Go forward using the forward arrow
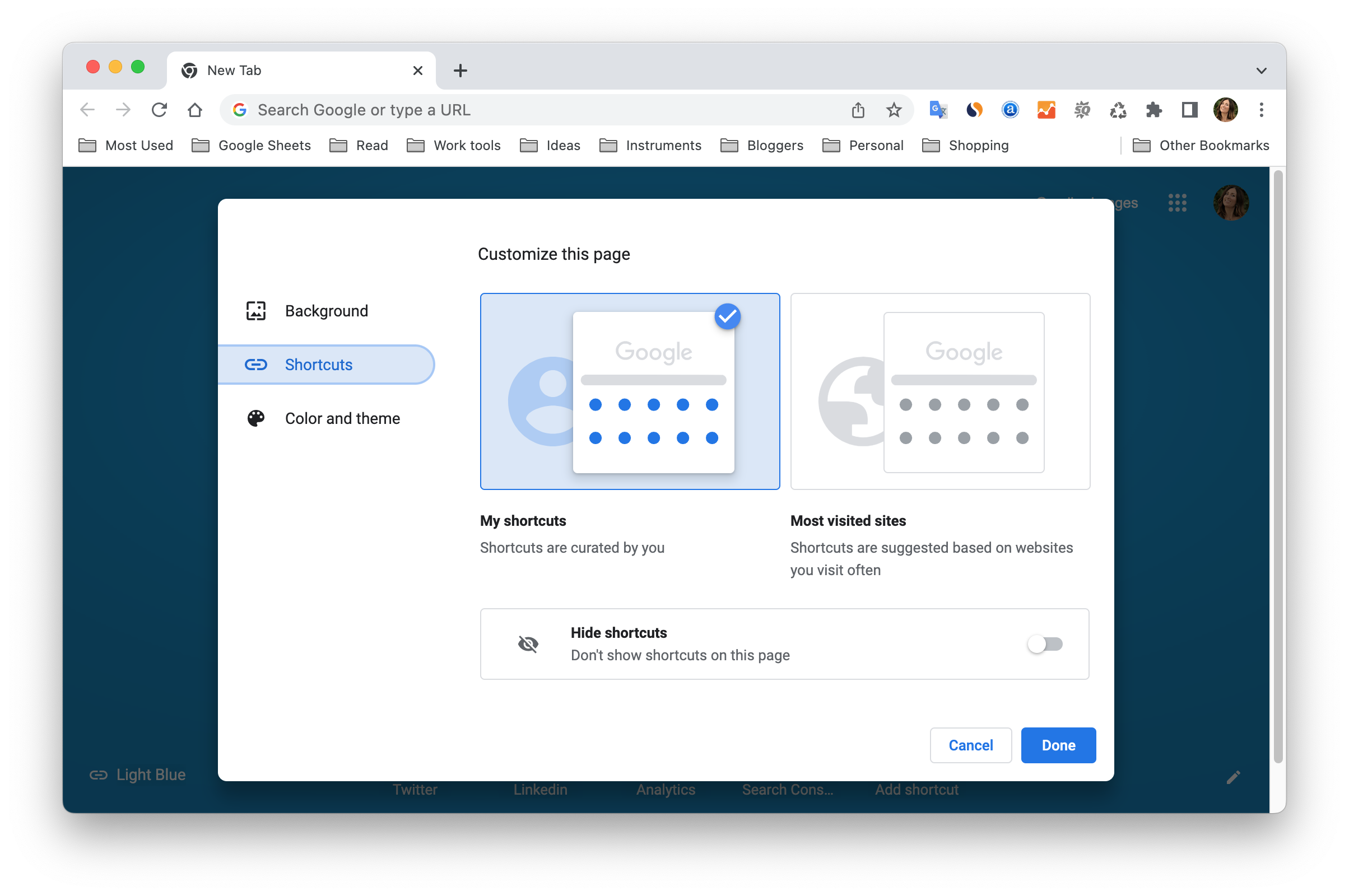The width and height of the screenshot is (1349, 896). (123, 110)
